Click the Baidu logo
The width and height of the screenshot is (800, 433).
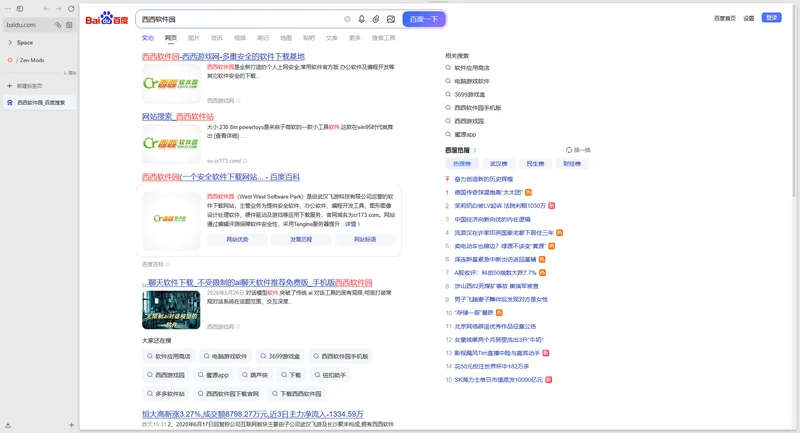pyautogui.click(x=107, y=19)
